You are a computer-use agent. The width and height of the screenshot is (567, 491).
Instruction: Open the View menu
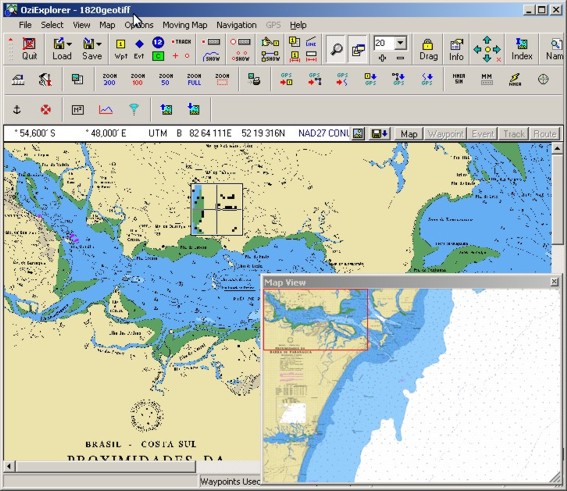coord(81,25)
